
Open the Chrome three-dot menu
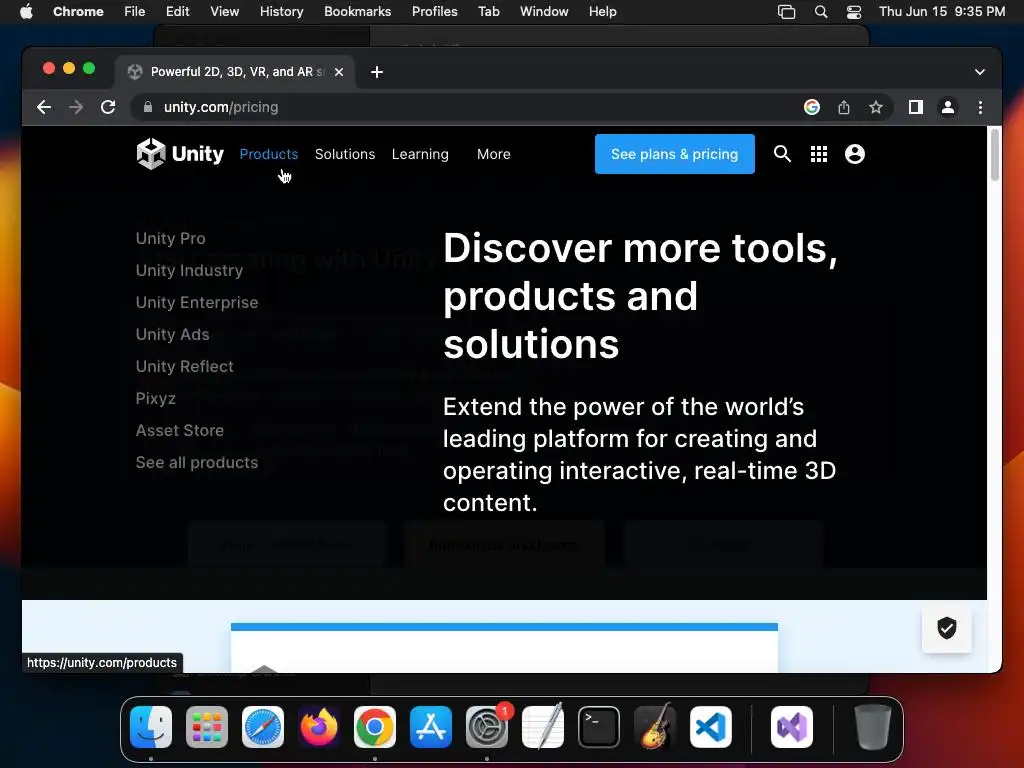coord(980,107)
